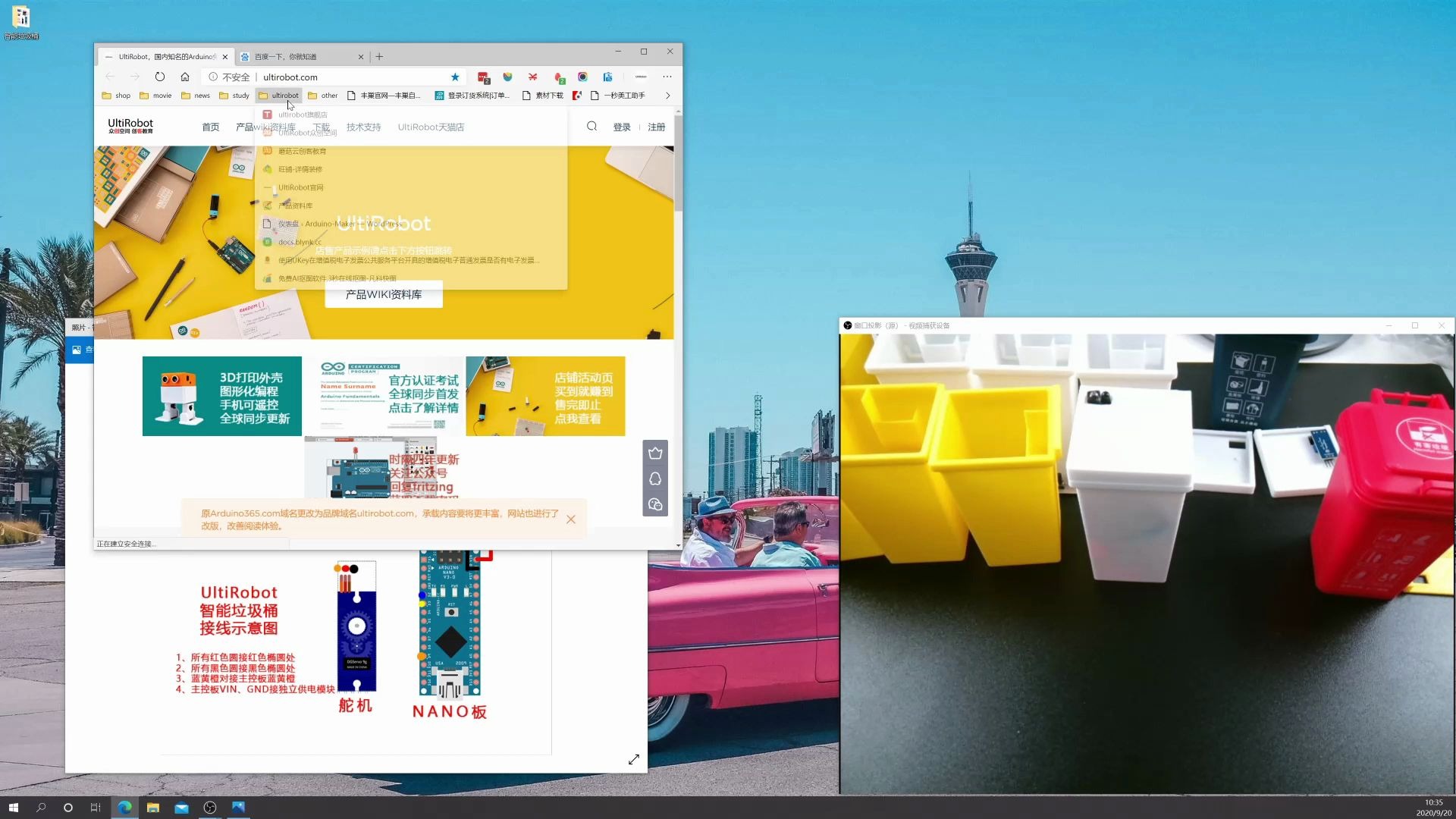Click the taskbar Search icon
The image size is (1456, 819).
41,808
